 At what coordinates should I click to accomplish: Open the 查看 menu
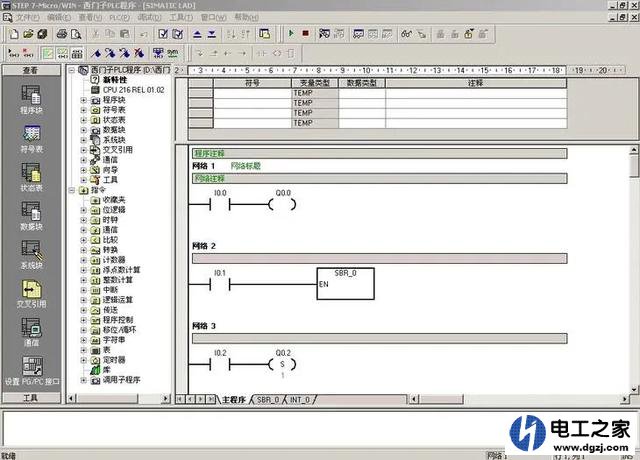(x=90, y=18)
